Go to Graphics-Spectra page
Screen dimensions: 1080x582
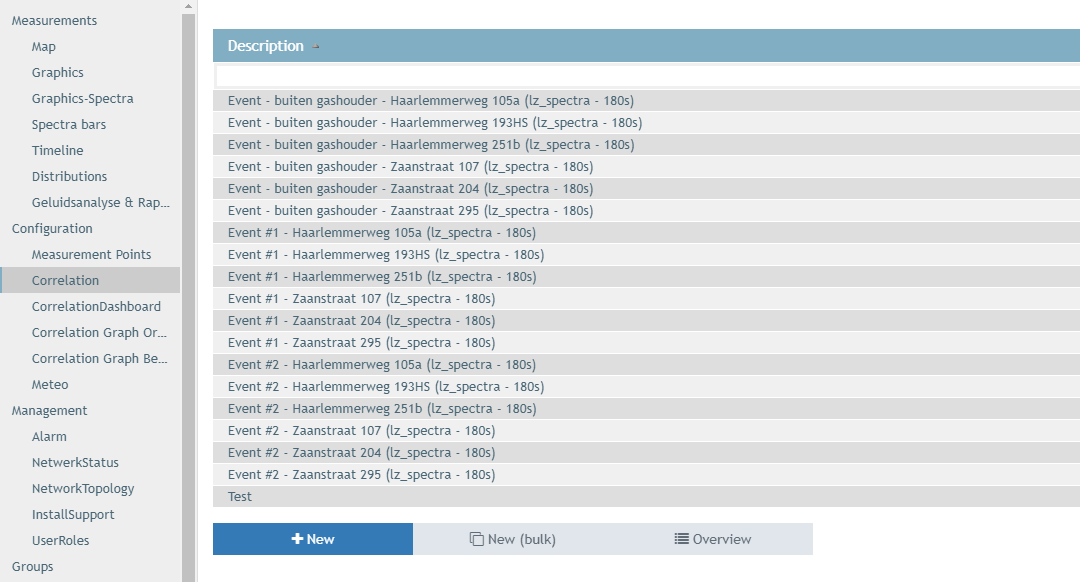point(82,98)
